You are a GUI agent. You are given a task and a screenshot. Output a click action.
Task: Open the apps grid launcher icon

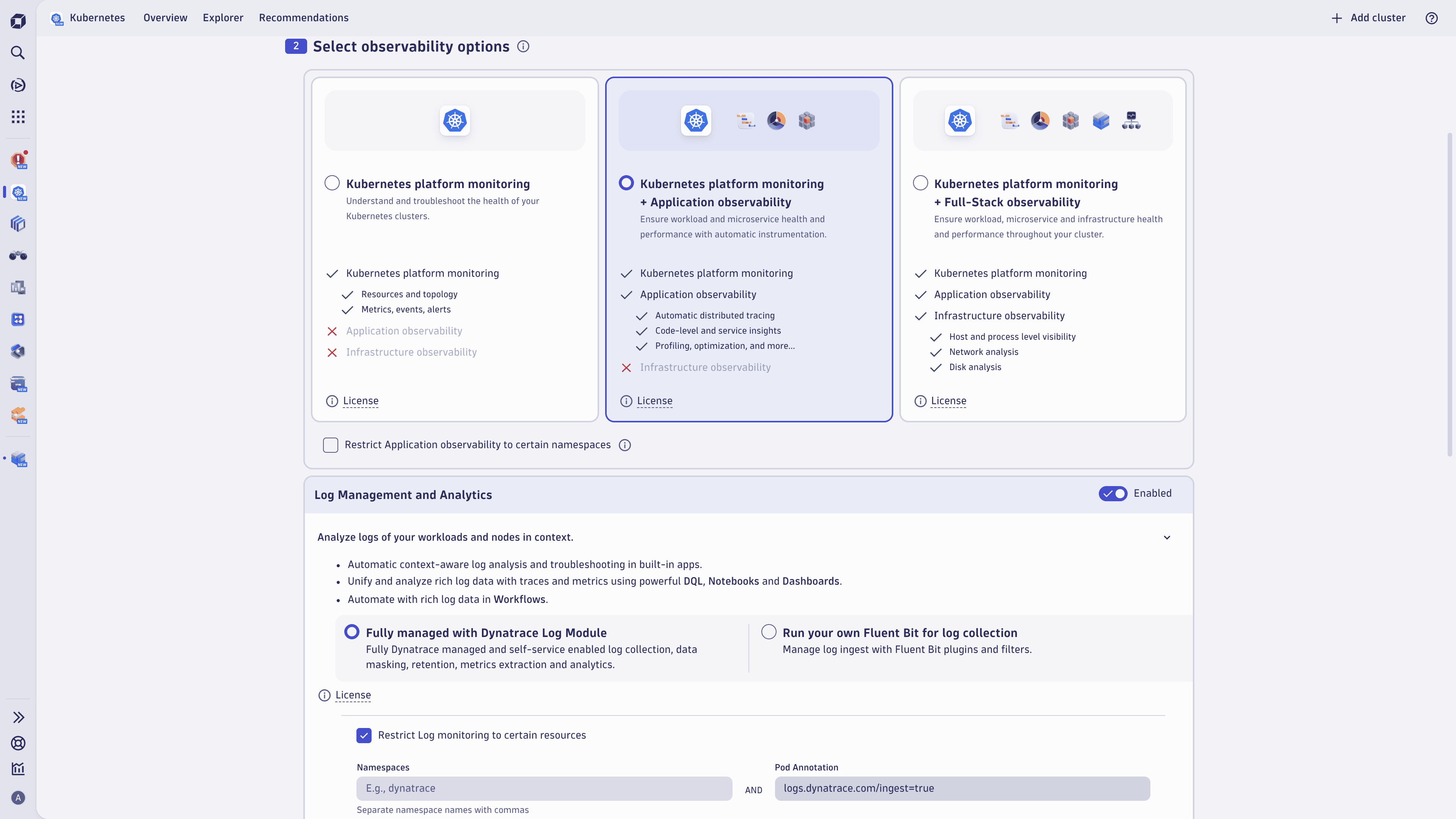click(18, 117)
